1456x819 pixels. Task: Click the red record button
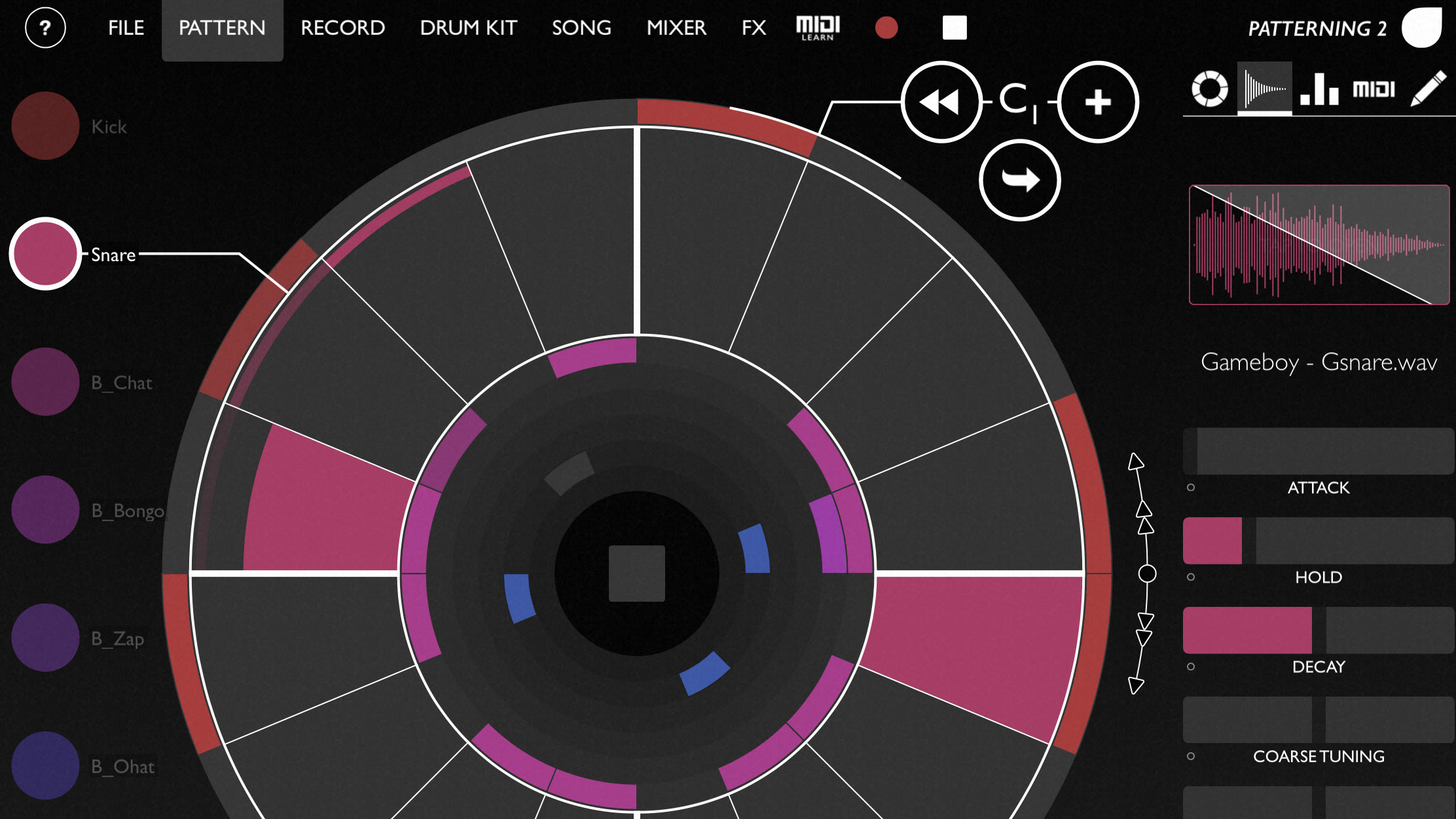886,27
